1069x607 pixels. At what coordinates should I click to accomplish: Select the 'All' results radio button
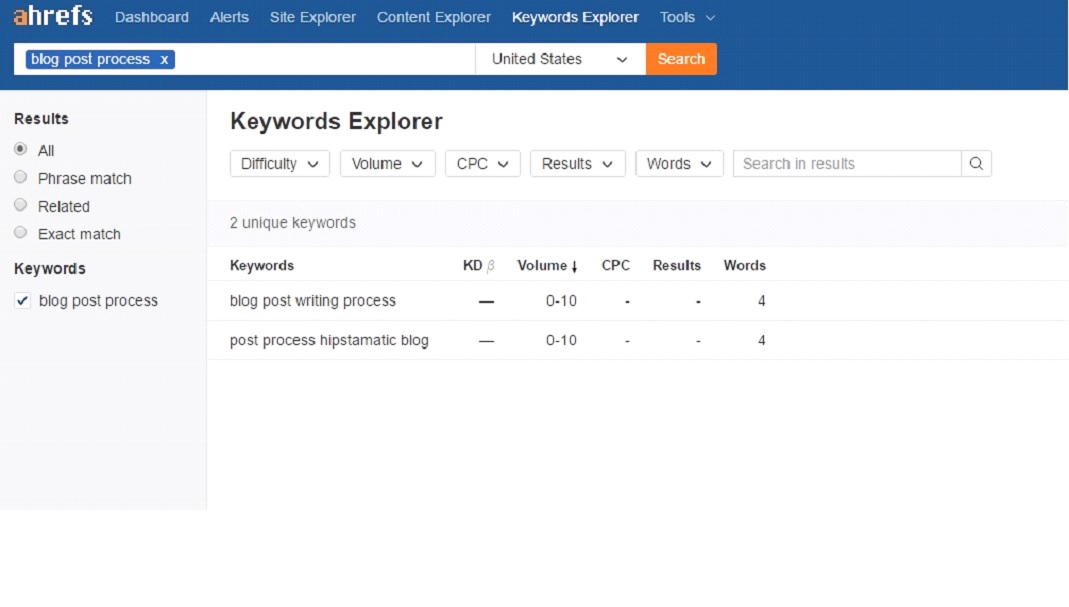(21, 150)
